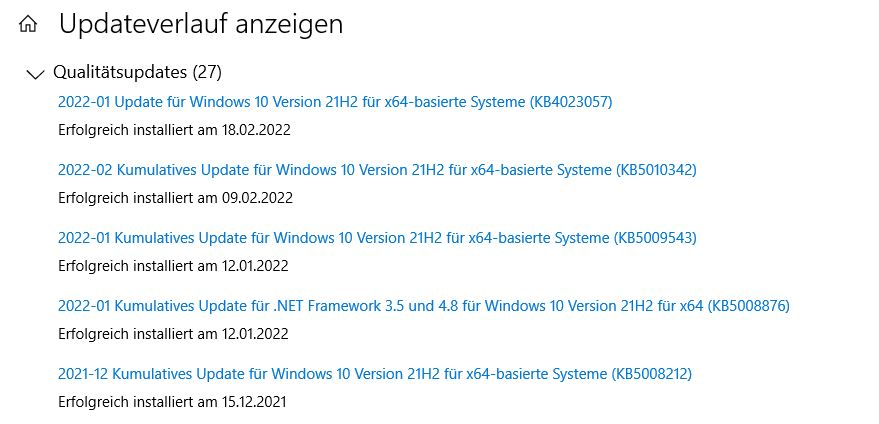Viewport: 879px width, 424px height.
Task: Click the page title Updateverlauf anzeigen
Action: point(201,25)
